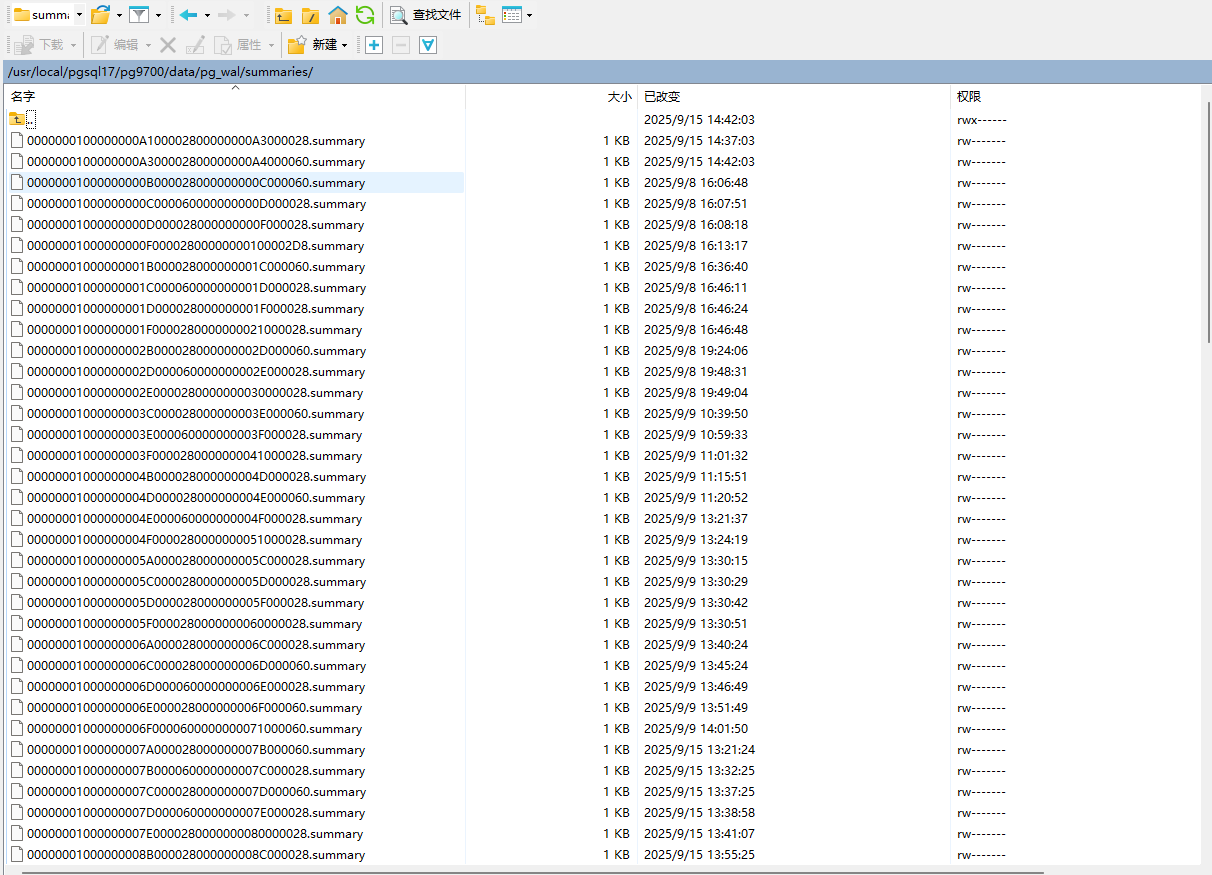Go to home directory via house icon
This screenshot has width=1212, height=875.
coord(338,15)
